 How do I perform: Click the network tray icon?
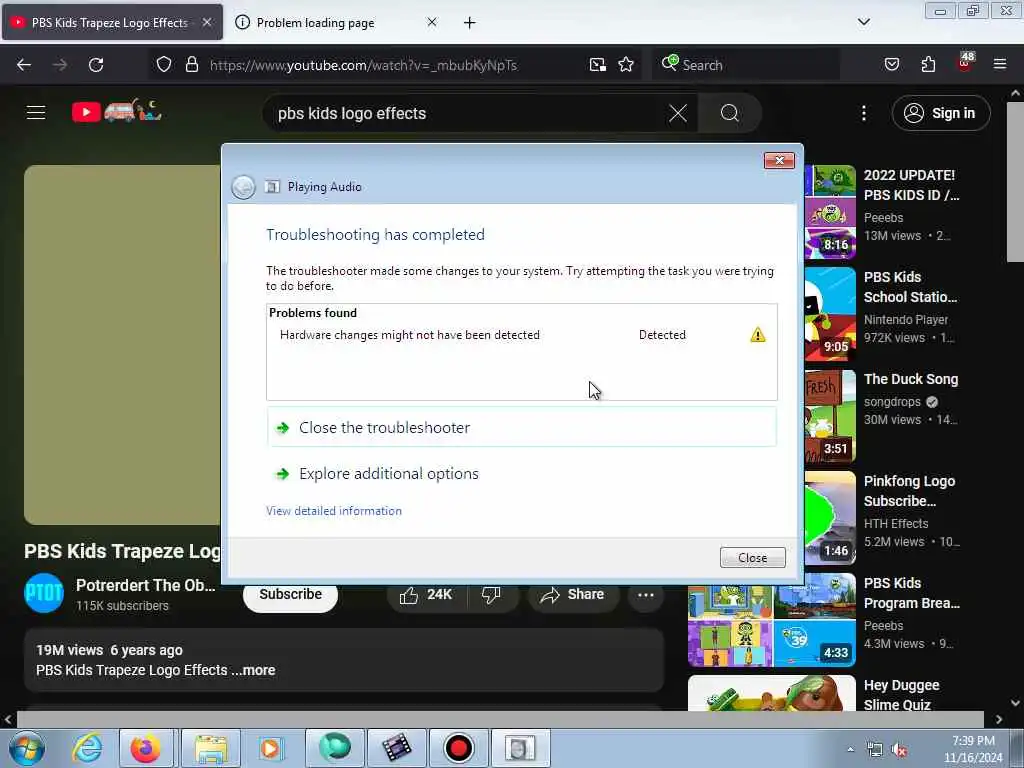coord(874,750)
